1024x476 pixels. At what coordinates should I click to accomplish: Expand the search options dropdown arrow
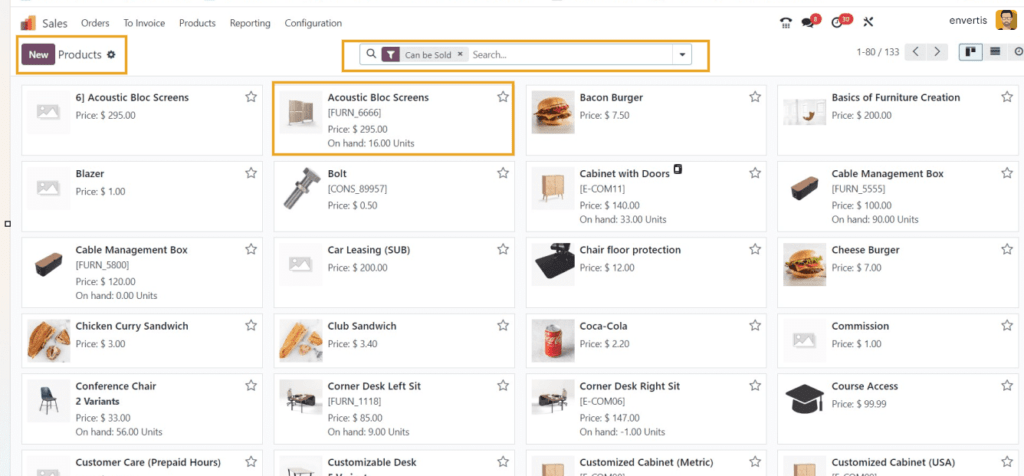click(682, 55)
